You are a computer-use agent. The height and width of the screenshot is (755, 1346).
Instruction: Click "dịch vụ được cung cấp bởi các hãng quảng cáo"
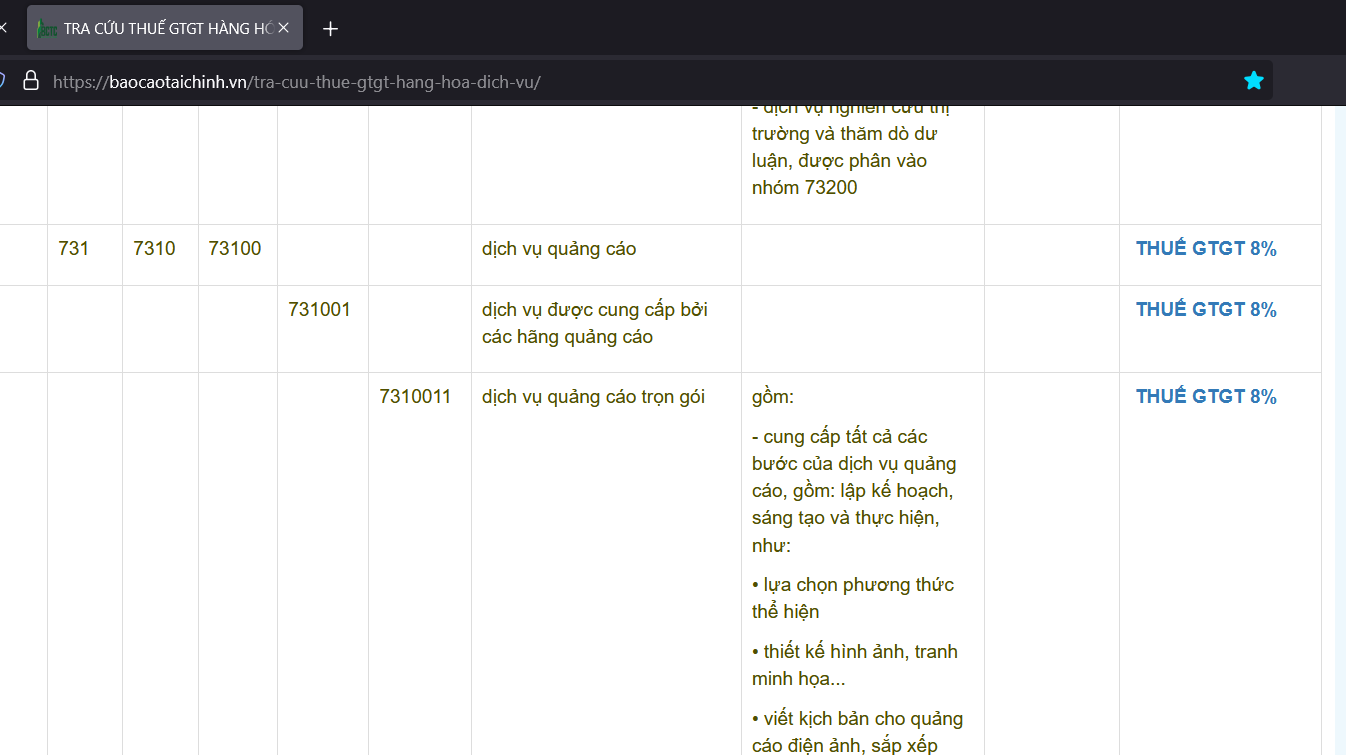click(594, 323)
